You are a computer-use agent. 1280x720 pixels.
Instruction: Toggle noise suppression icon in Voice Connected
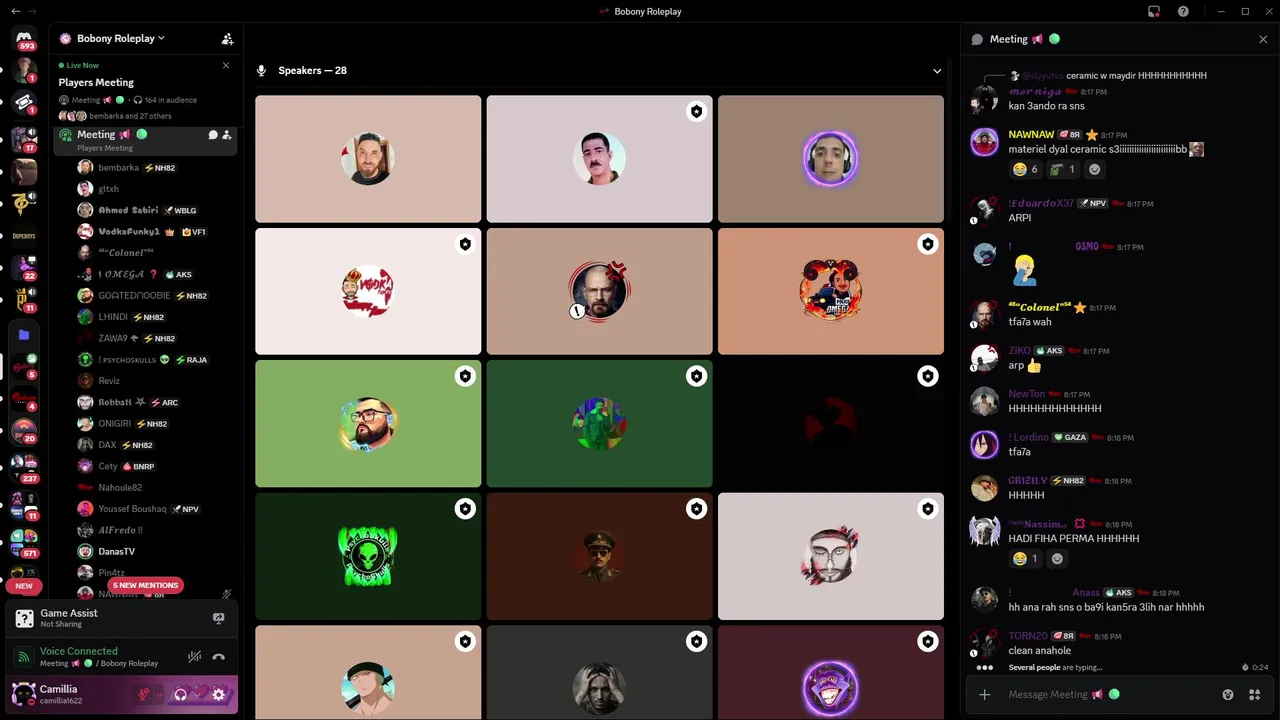[194, 657]
